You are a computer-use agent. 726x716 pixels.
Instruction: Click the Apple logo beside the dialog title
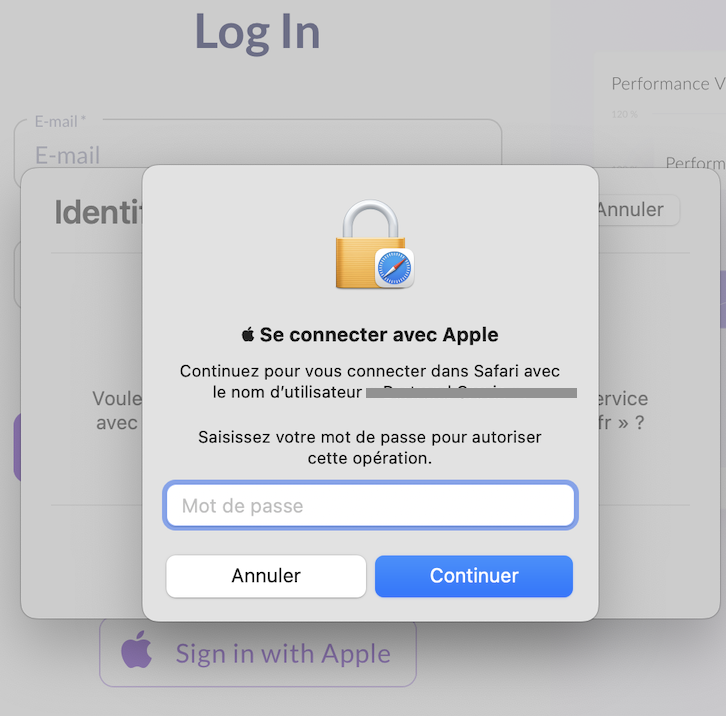[249, 334]
